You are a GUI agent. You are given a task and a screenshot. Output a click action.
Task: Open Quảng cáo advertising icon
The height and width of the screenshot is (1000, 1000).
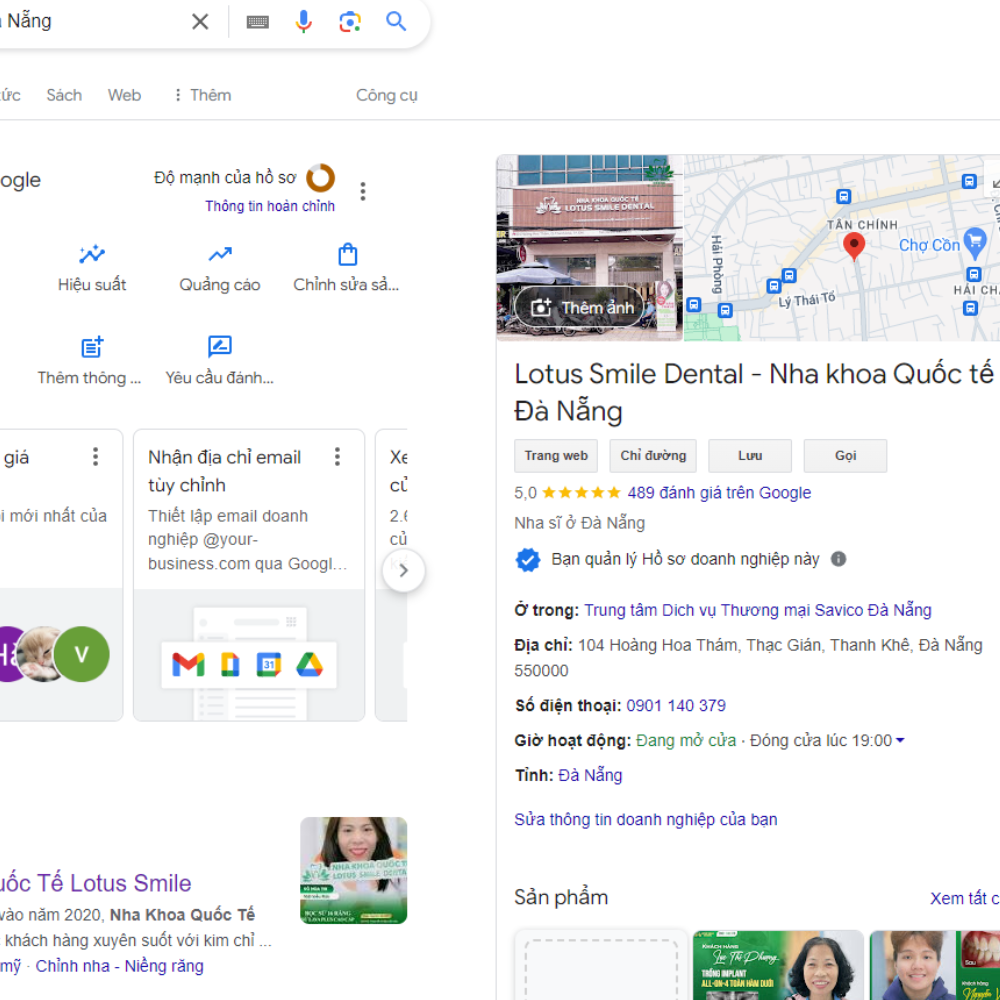pyautogui.click(x=220, y=254)
